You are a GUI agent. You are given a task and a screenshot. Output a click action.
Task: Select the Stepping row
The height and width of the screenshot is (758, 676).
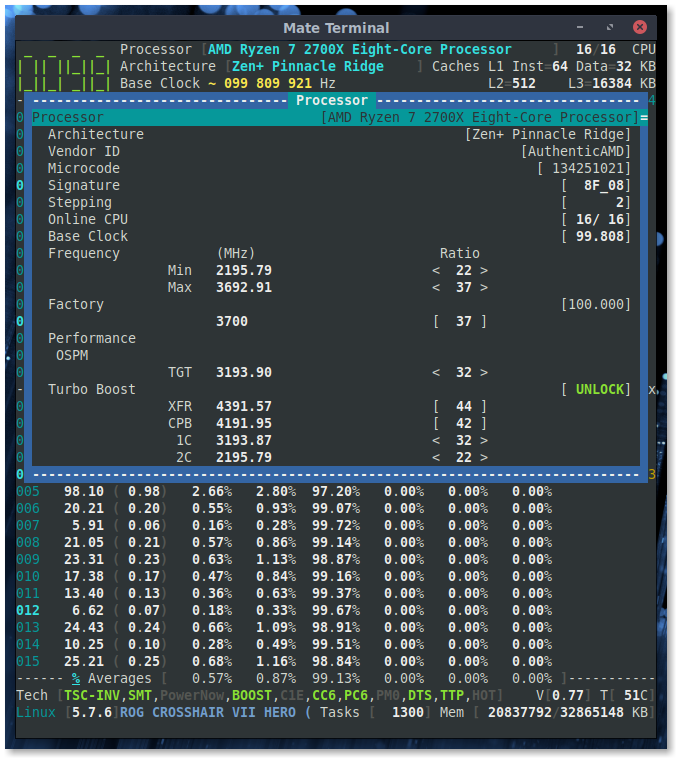pyautogui.click(x=336, y=203)
